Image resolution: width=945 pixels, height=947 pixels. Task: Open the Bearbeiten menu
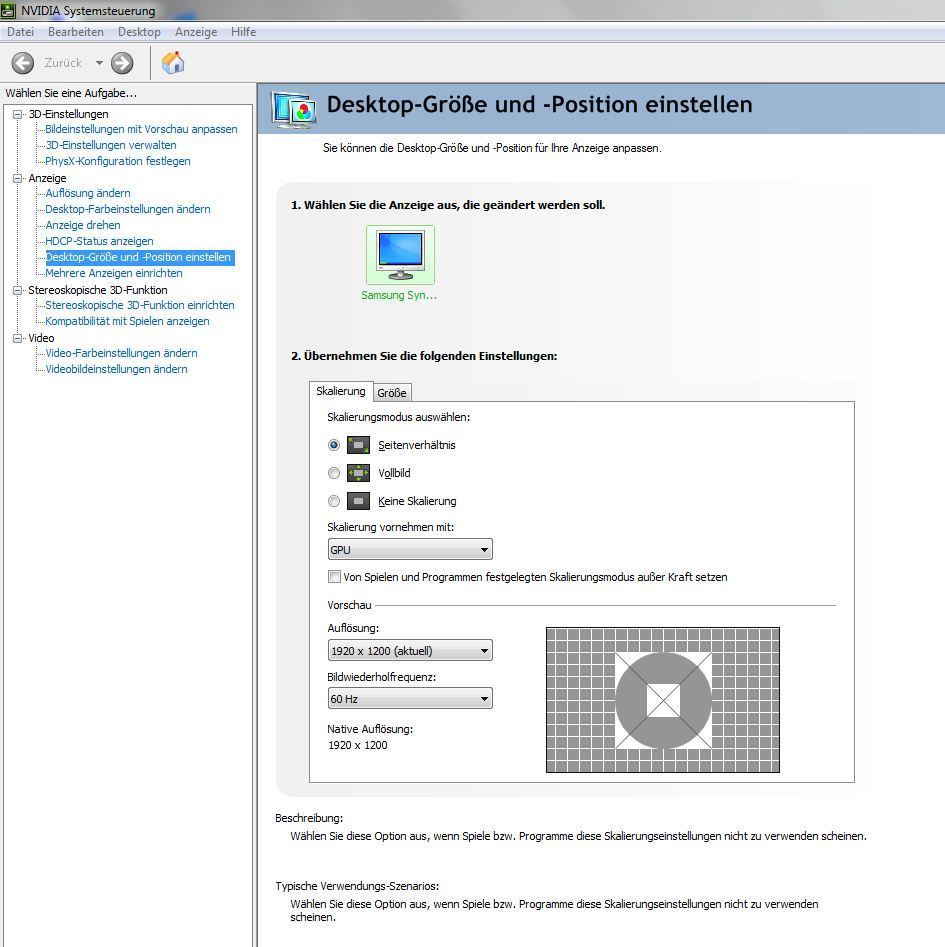(x=76, y=31)
